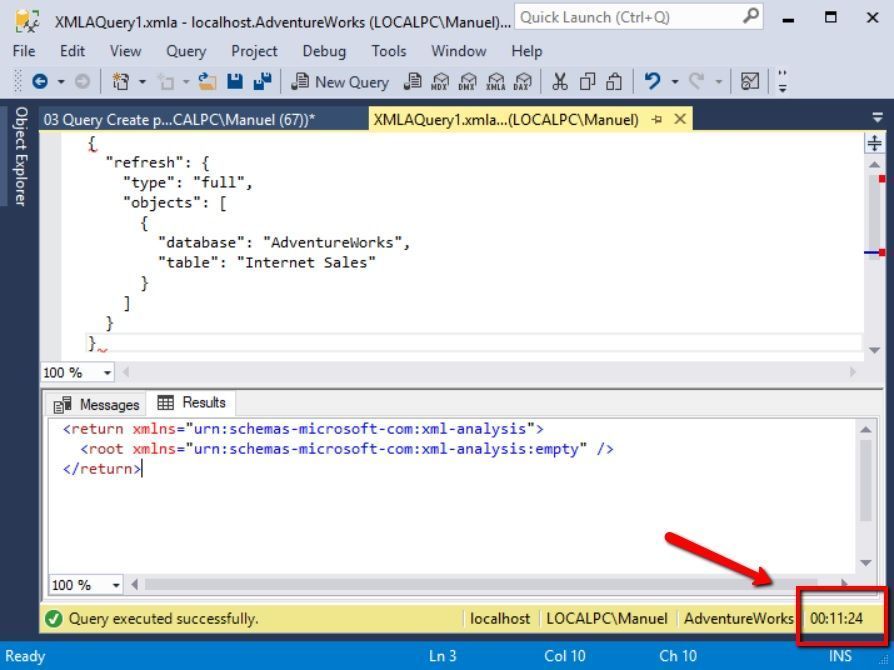Screen dimensions: 894x670
Task: Open the results pane zoom dropdown
Action: (116, 585)
